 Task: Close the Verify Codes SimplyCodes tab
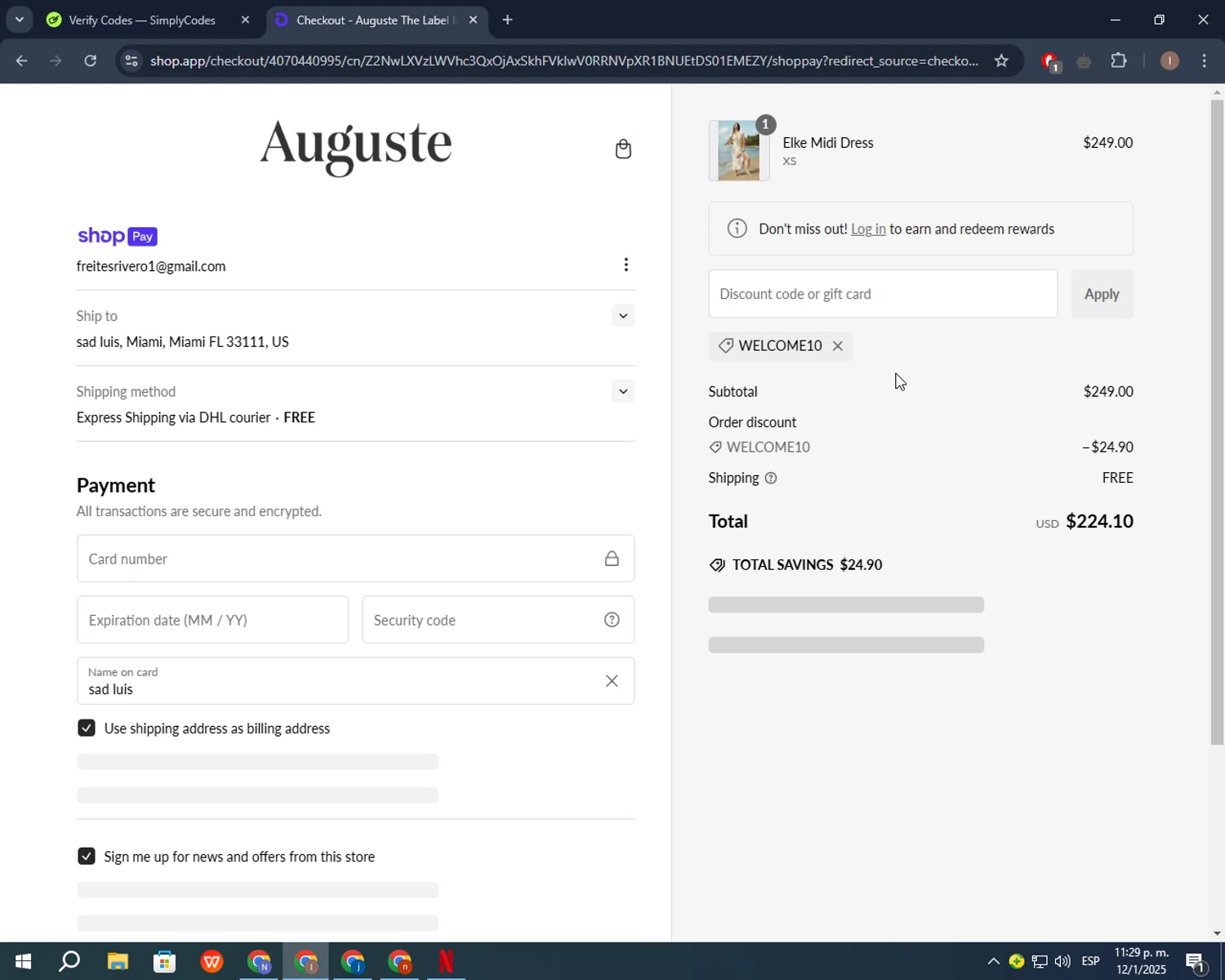245,20
